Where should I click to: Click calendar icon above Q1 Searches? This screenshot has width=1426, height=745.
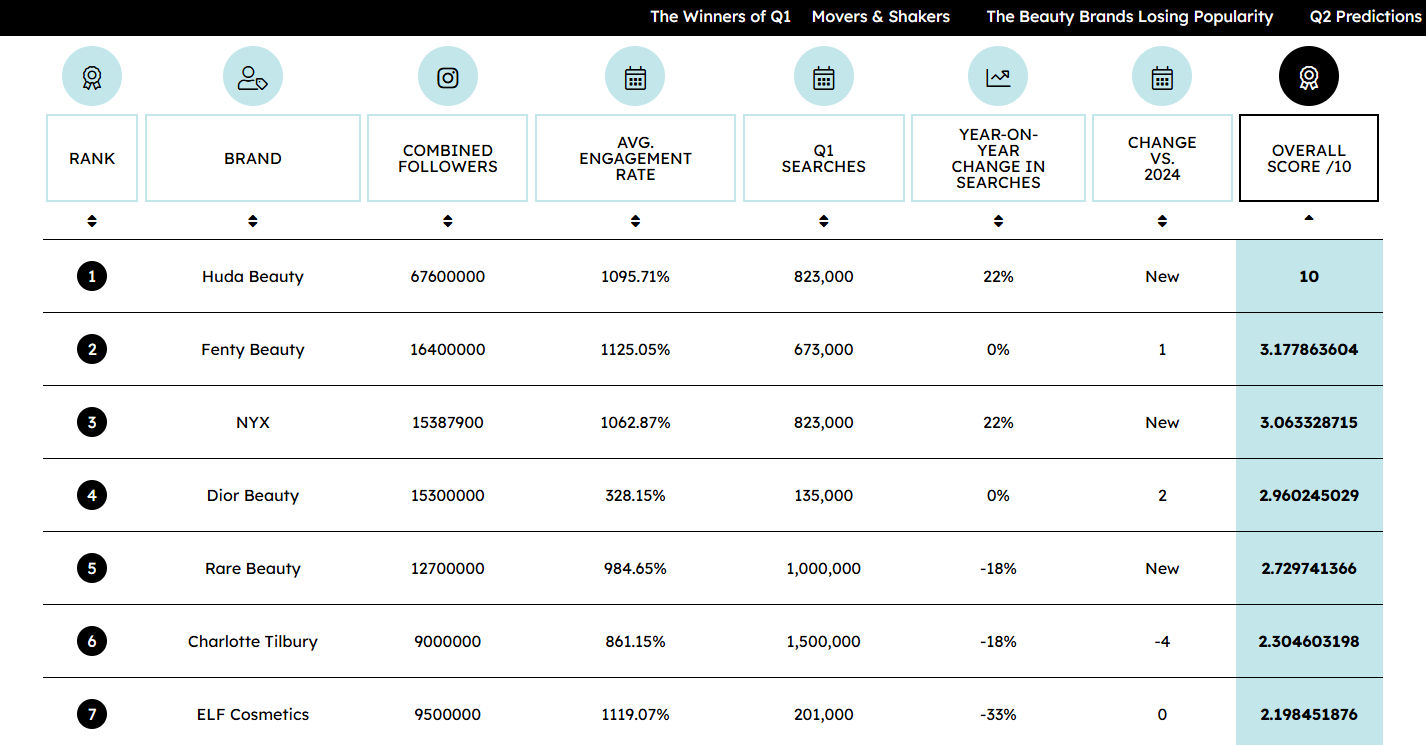823,77
